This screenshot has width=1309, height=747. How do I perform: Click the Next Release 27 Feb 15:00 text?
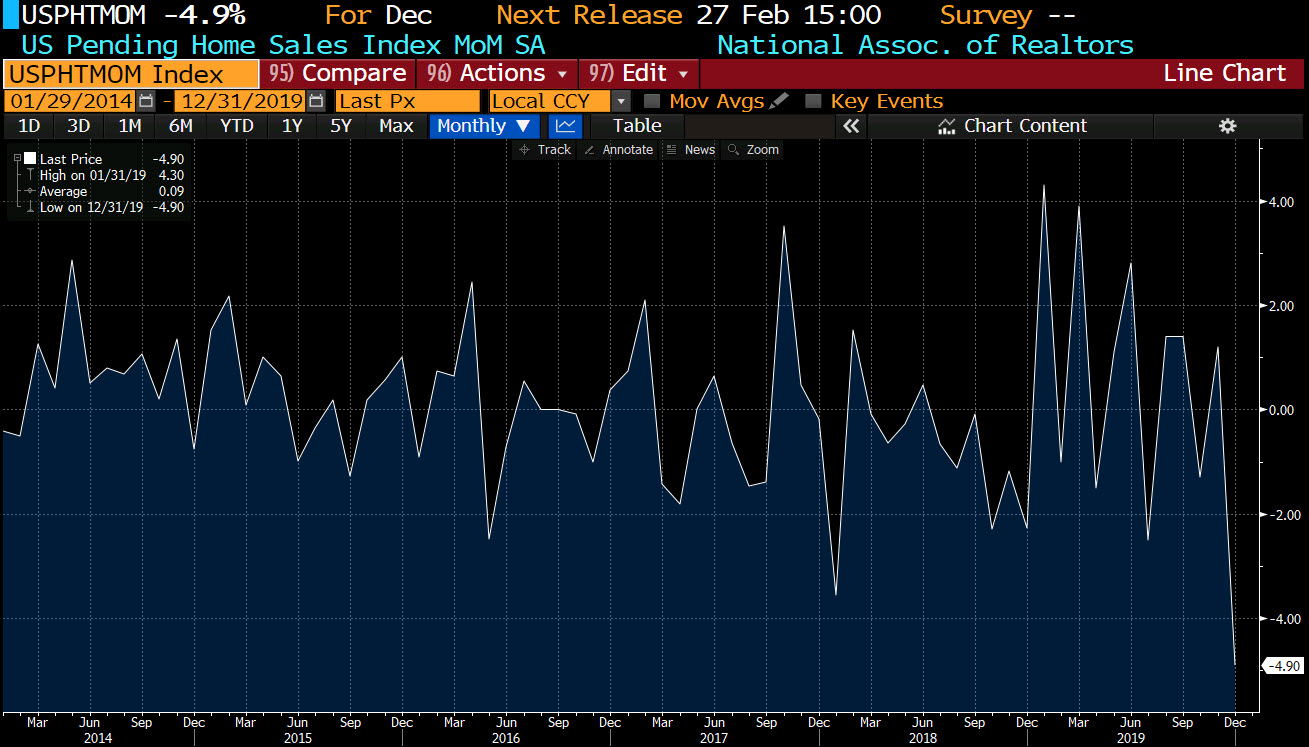click(x=690, y=15)
